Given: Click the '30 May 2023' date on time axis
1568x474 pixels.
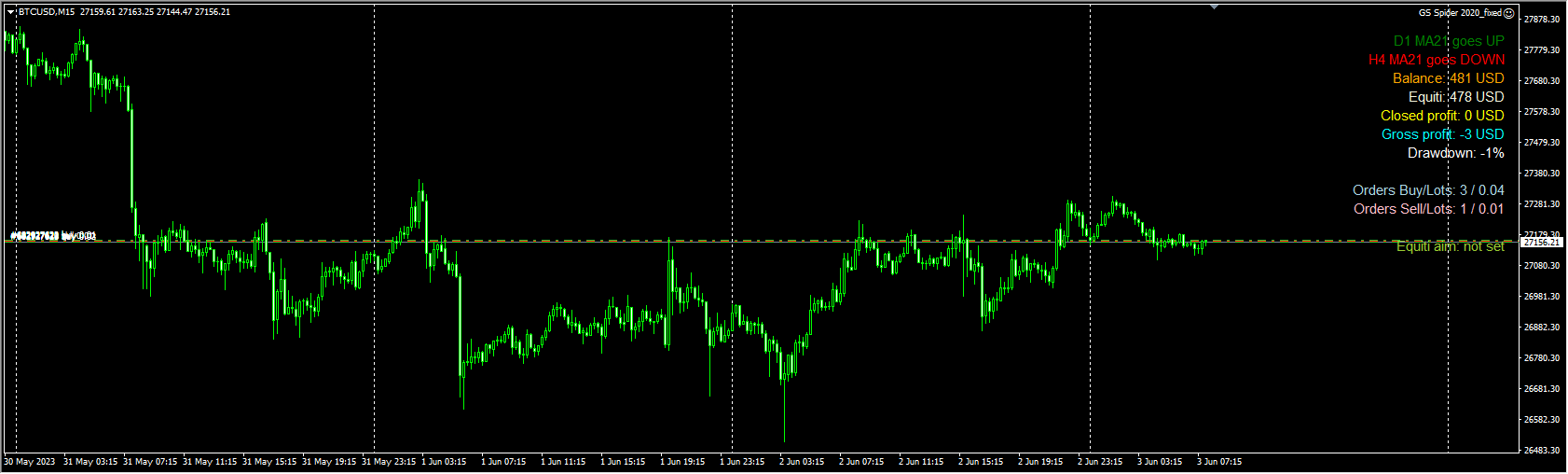Looking at the screenshot, I should pos(30,462).
